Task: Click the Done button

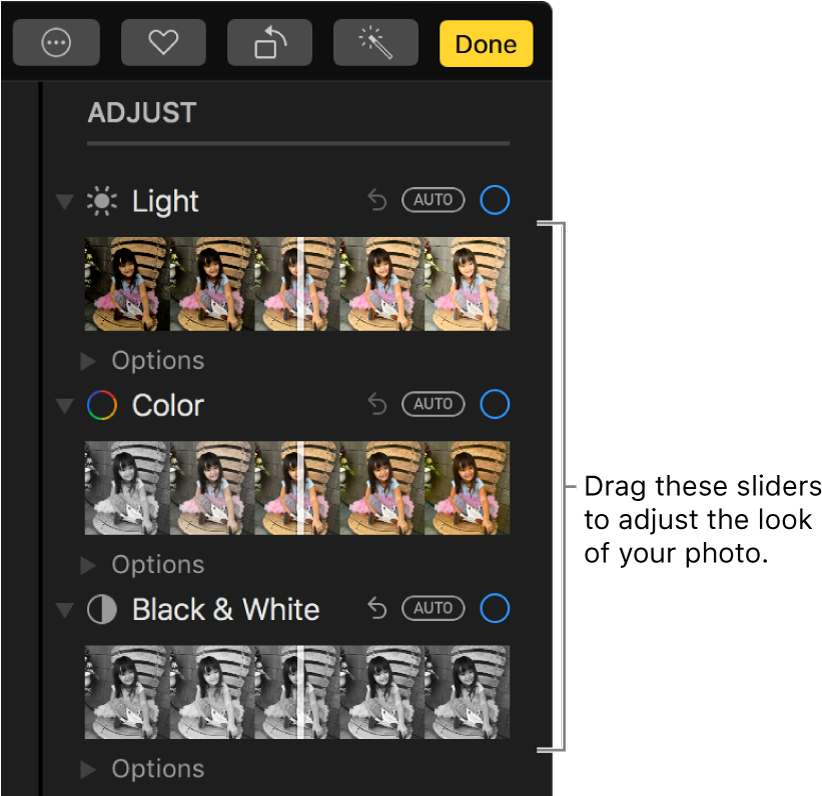Action: pos(486,43)
